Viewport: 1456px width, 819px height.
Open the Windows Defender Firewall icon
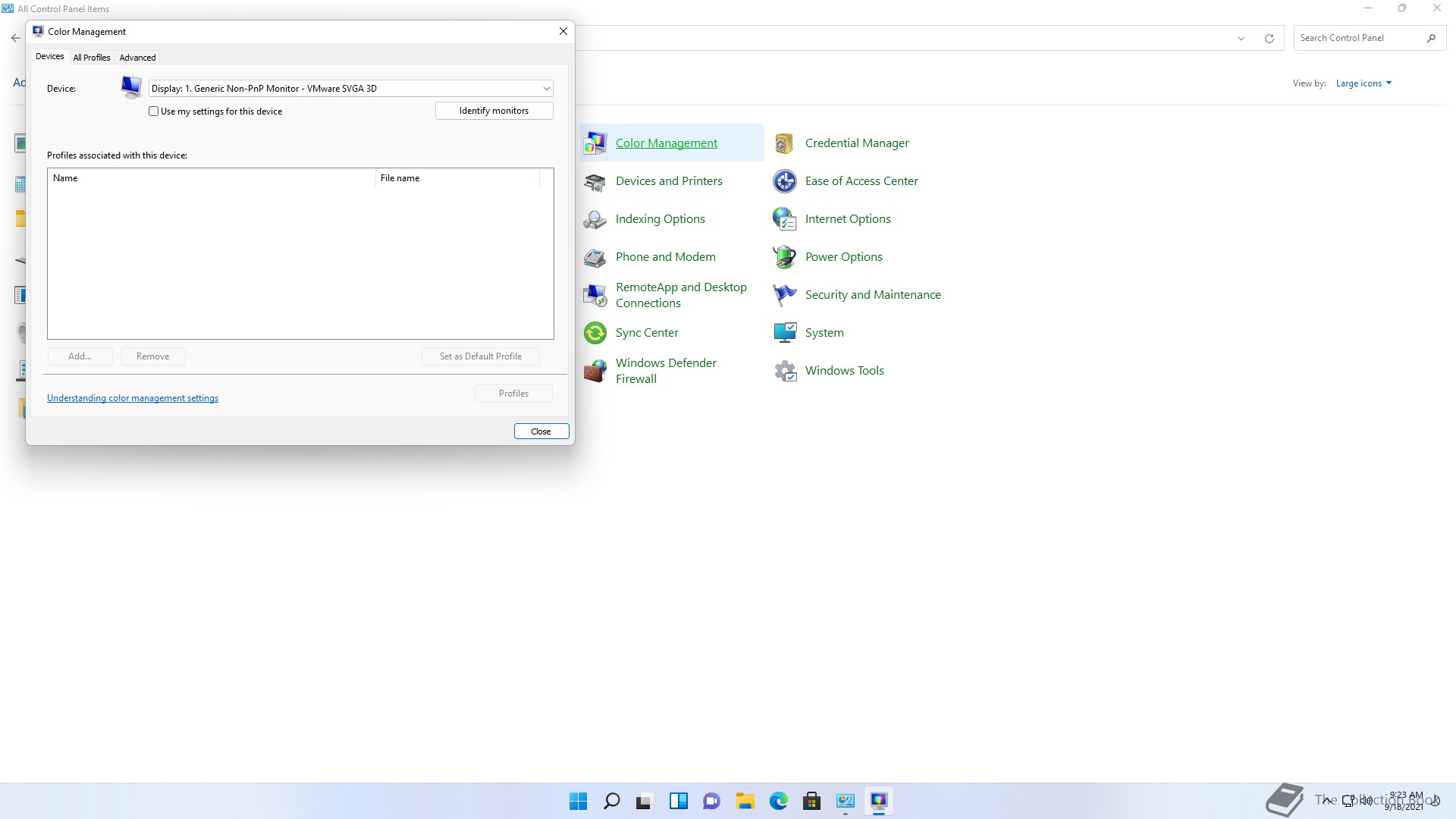click(595, 371)
